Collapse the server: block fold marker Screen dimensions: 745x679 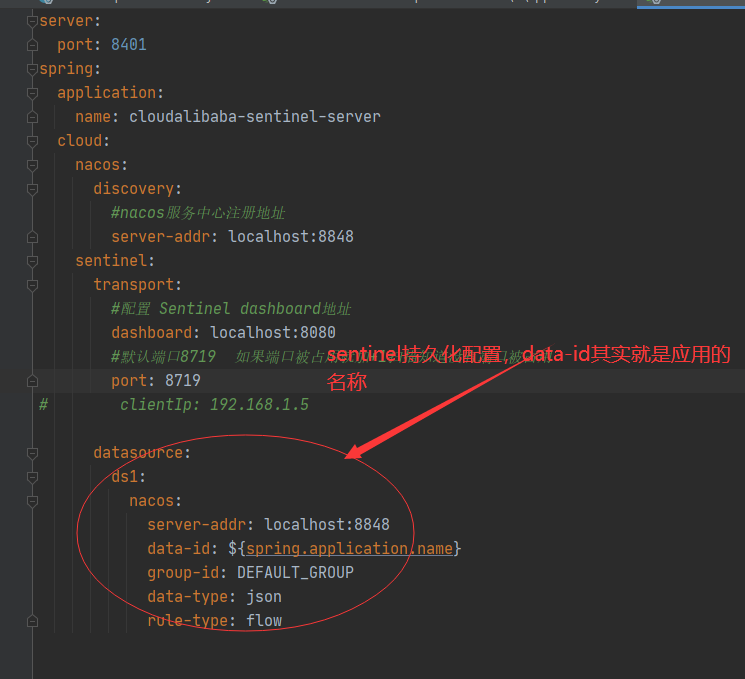tap(32, 21)
